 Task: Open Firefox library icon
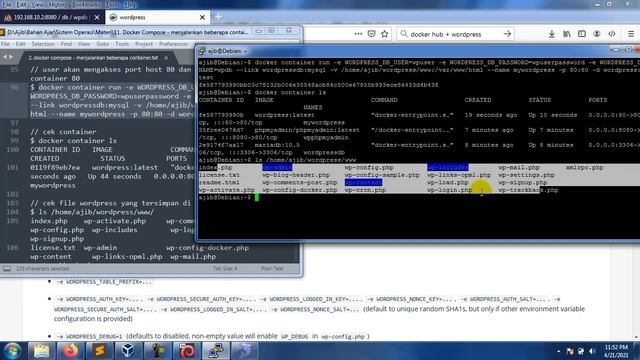[x=567, y=34]
